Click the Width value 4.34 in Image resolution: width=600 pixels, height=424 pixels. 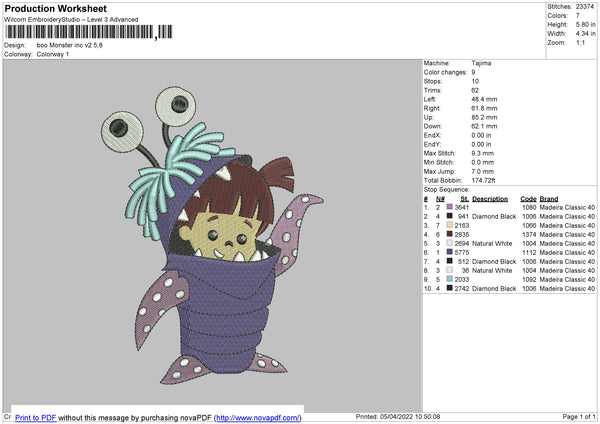pos(585,34)
